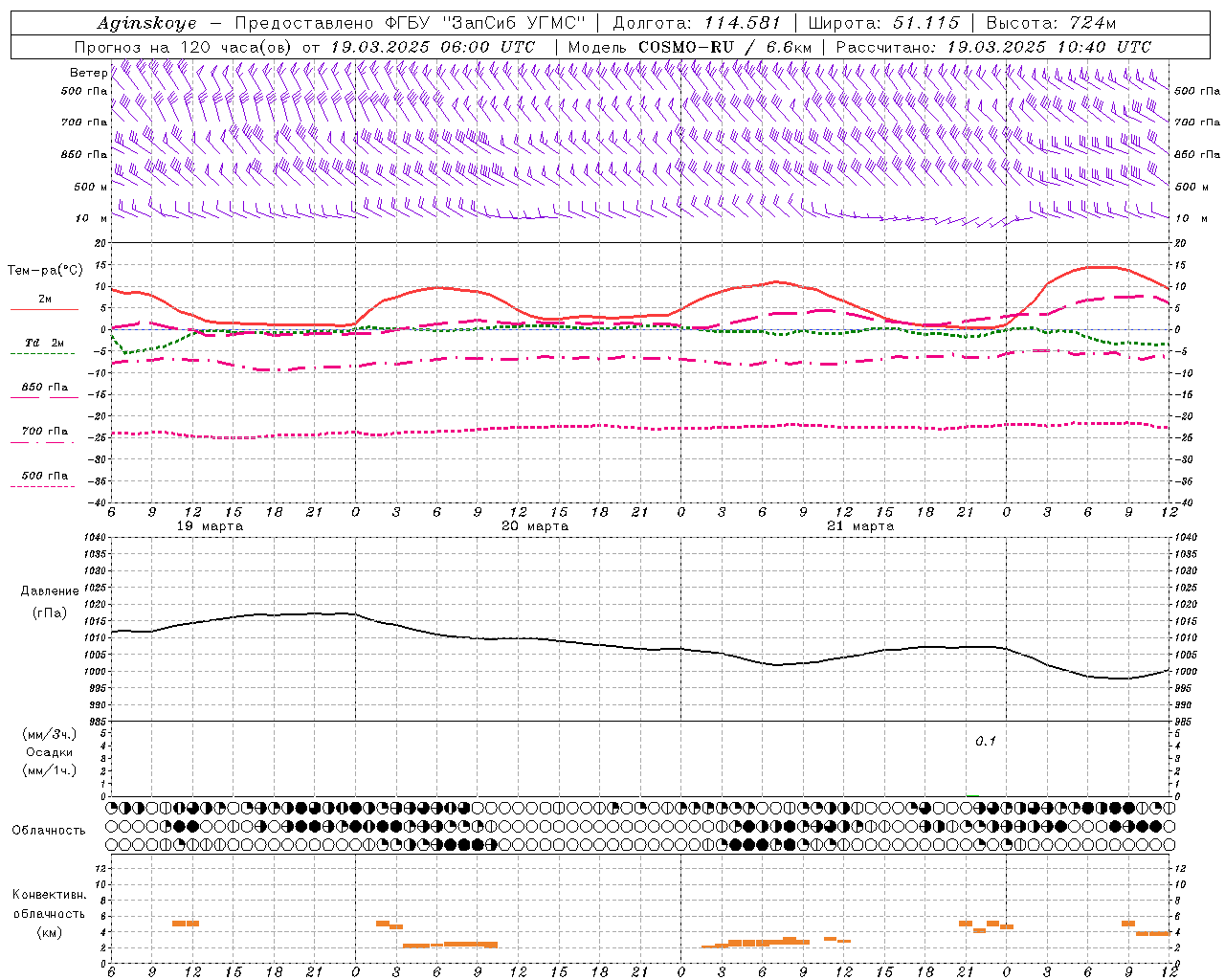Select the Осадки panel label
Image resolution: width=1225 pixels, height=980 pixels.
pos(50,752)
